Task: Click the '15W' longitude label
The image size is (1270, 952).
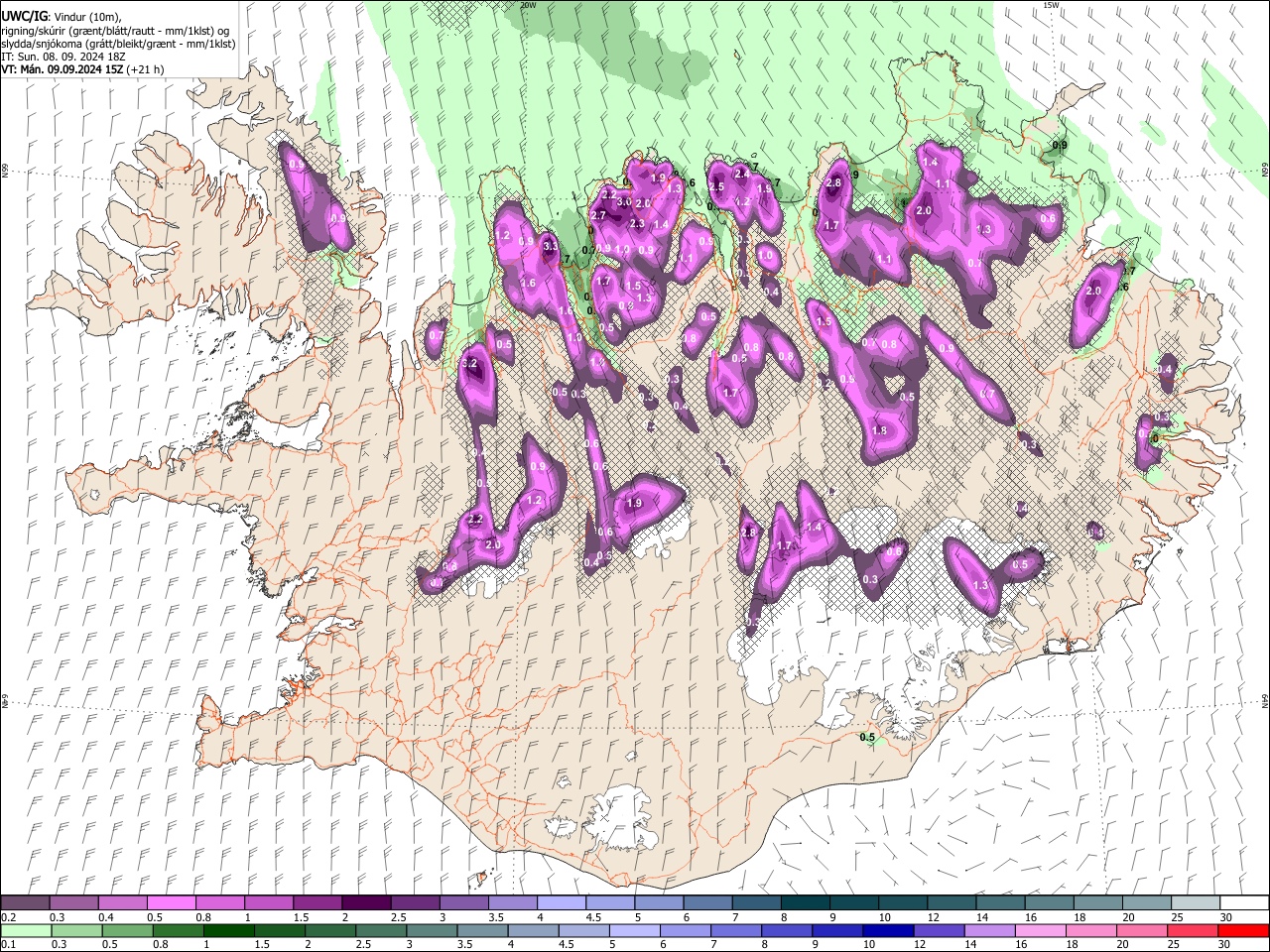Action: pyautogui.click(x=1052, y=5)
